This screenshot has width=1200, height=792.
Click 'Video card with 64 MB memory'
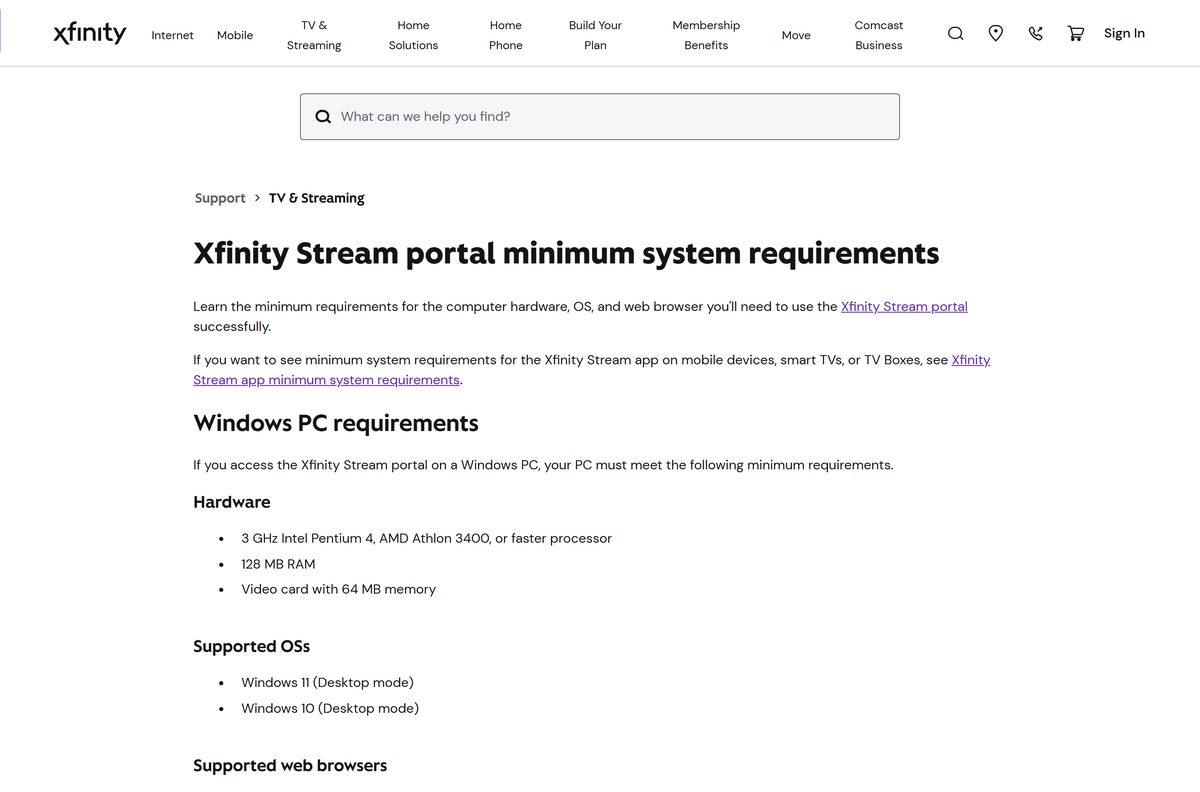click(x=338, y=590)
